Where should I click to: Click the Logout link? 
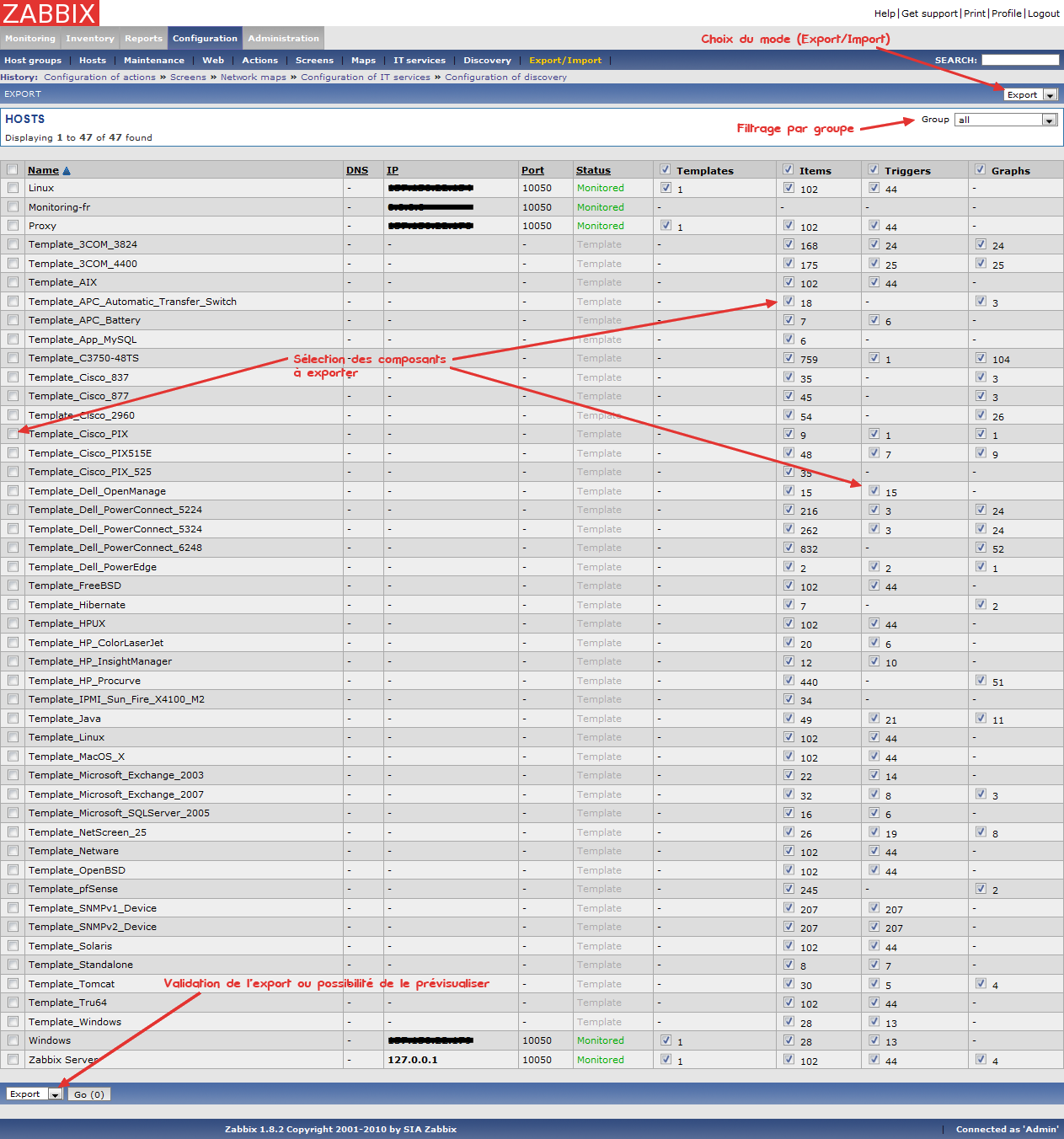click(x=1043, y=13)
